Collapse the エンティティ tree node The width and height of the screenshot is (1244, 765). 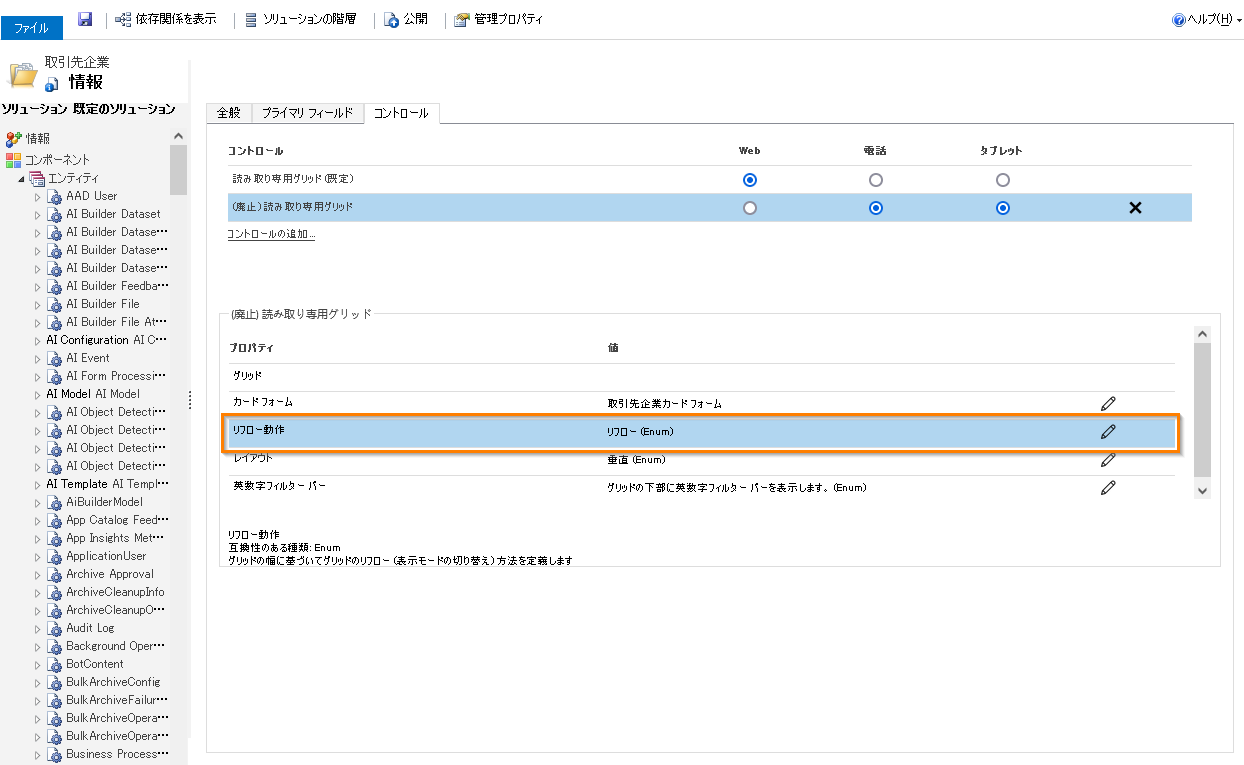[x=21, y=178]
